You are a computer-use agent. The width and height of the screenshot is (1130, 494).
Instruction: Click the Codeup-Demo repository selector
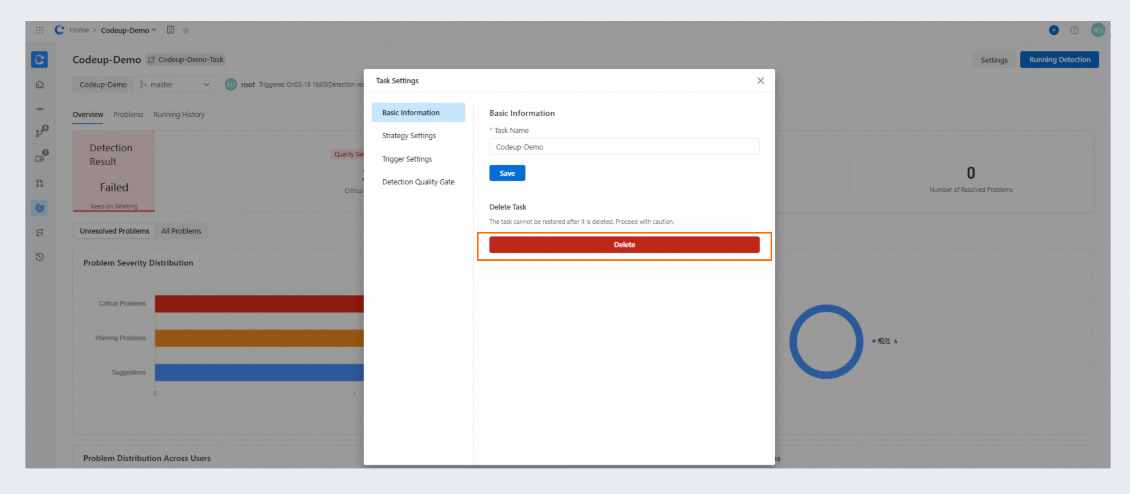[103, 84]
